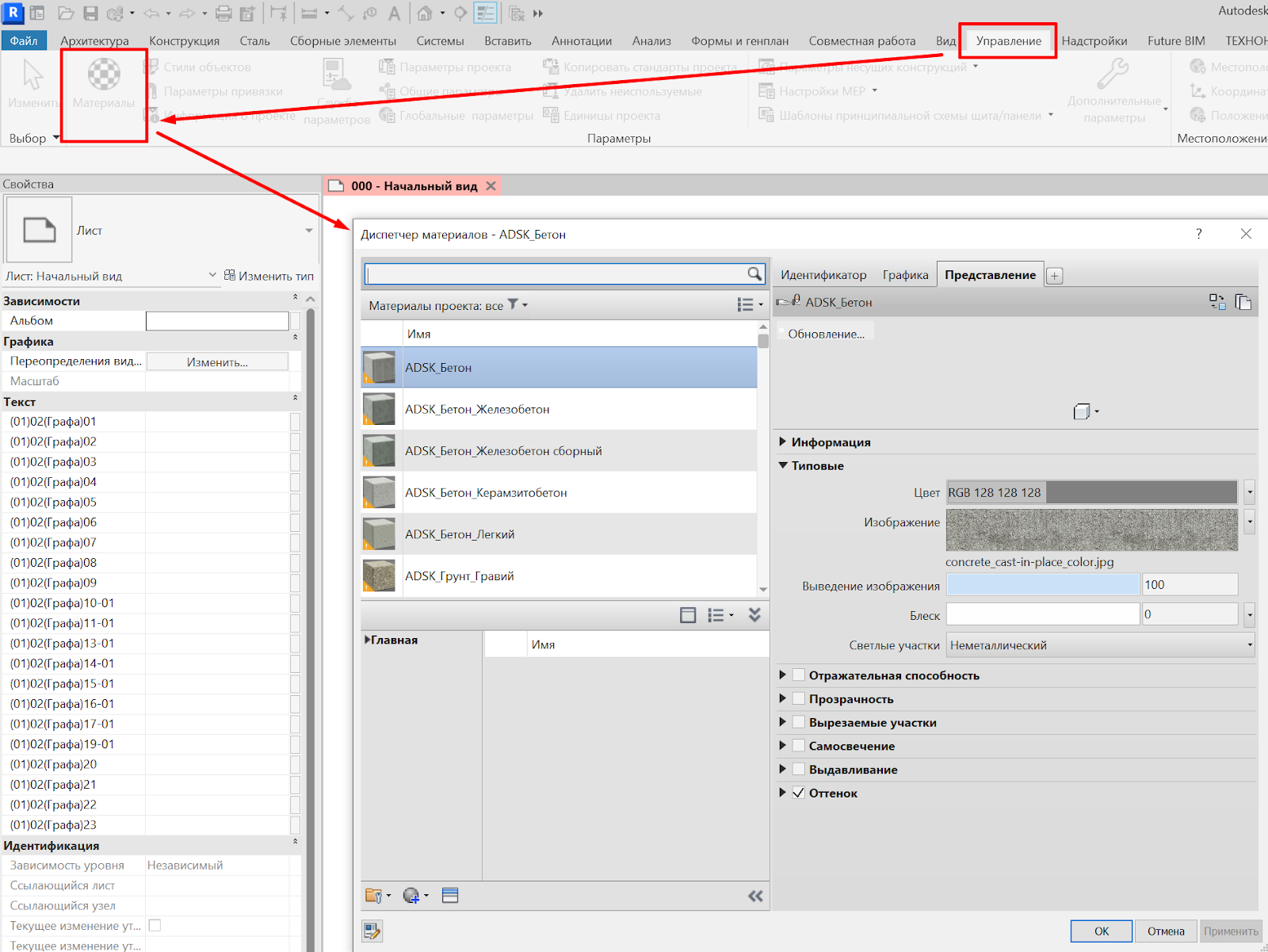Open the Блеск options dropdown arrow
Screen dimensions: 1268x952
point(1250,614)
